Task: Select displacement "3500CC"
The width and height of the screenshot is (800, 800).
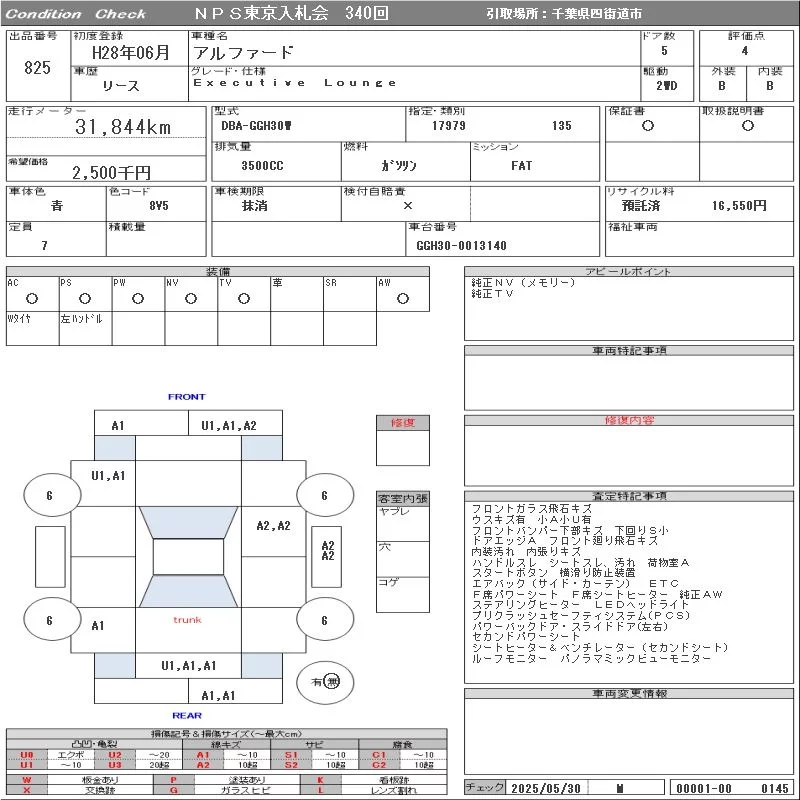Action: 262,166
